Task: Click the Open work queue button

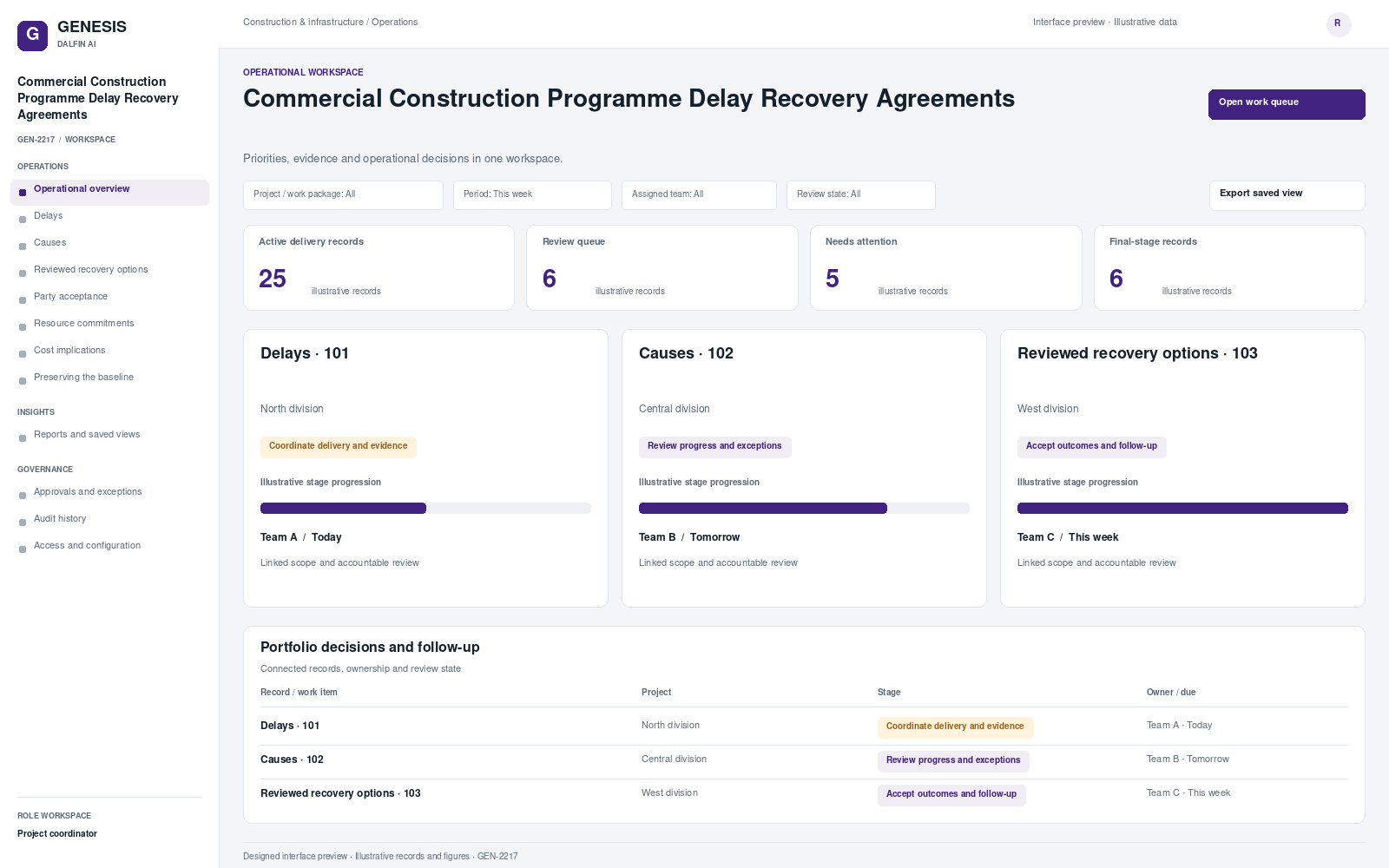Action: pos(1287,104)
